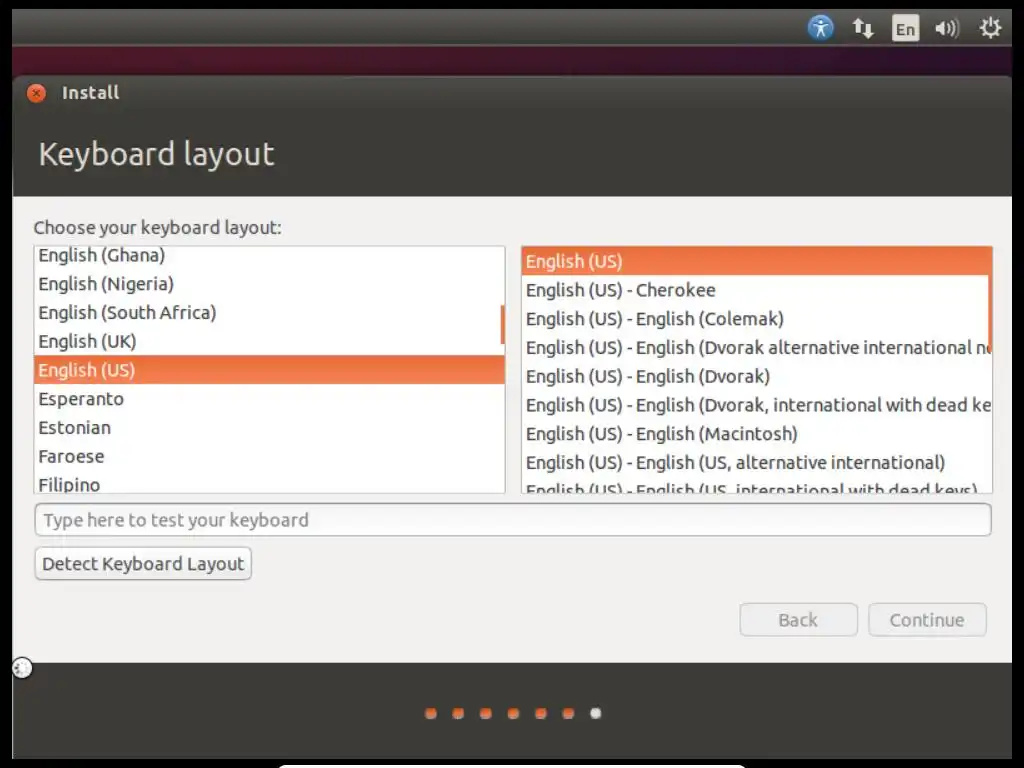Click the left list scrollbar handle
The width and height of the screenshot is (1024, 768).
pyautogui.click(x=502, y=325)
